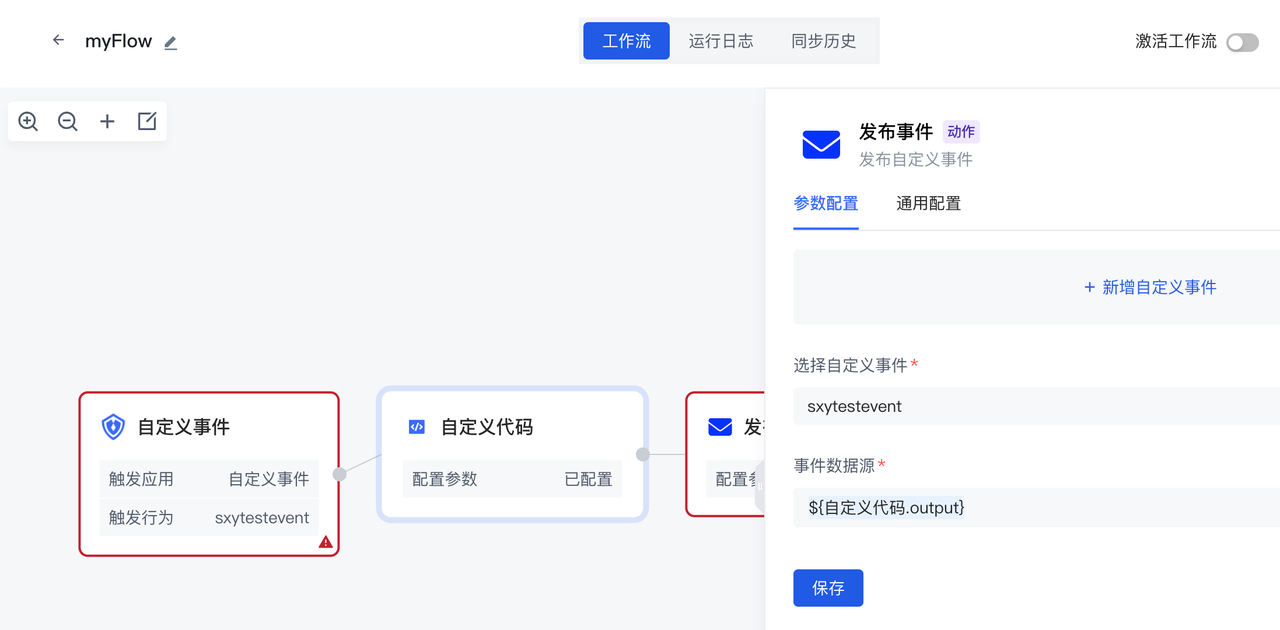This screenshot has width=1280, height=630.
Task: Select the zoom in magnifier tool
Action: pos(28,121)
